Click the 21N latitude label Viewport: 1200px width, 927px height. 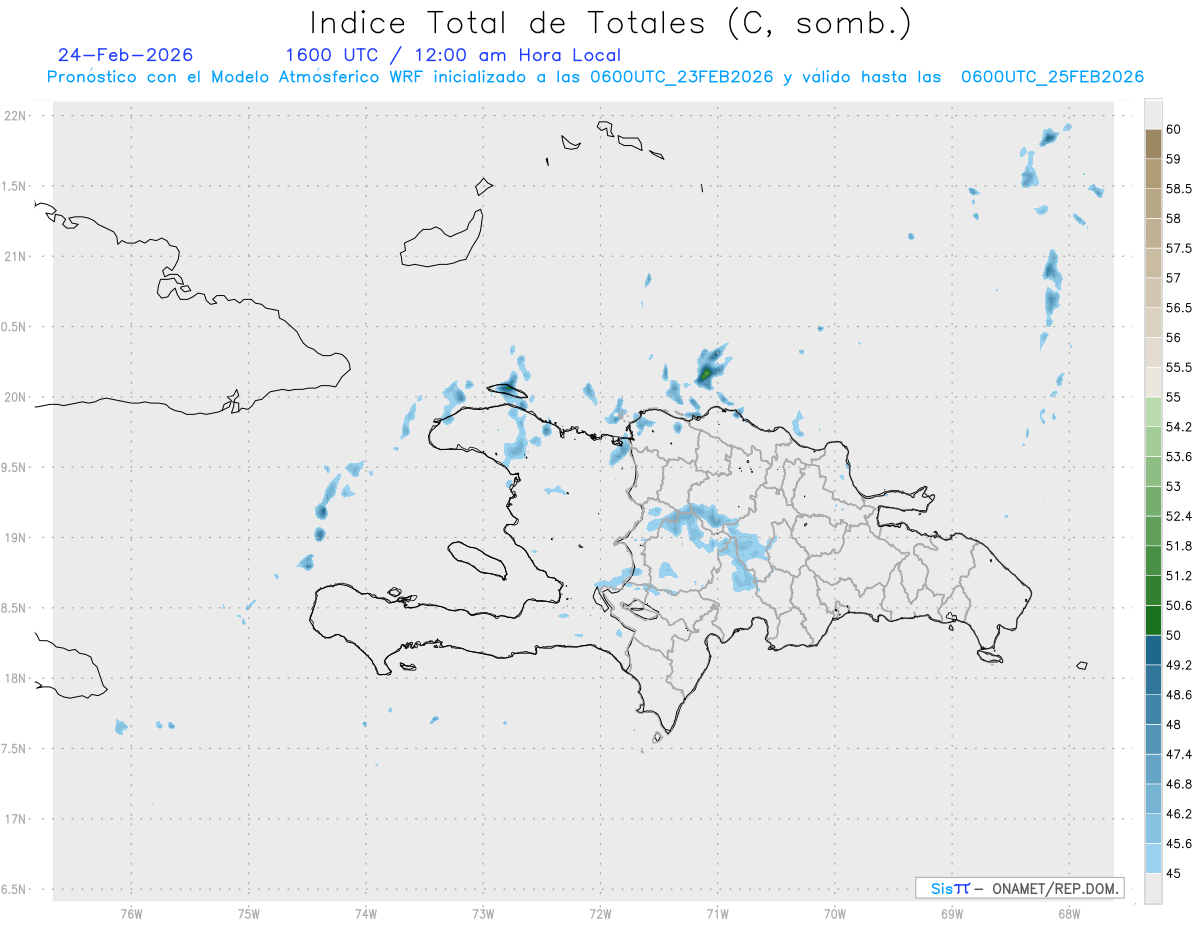click(16, 256)
